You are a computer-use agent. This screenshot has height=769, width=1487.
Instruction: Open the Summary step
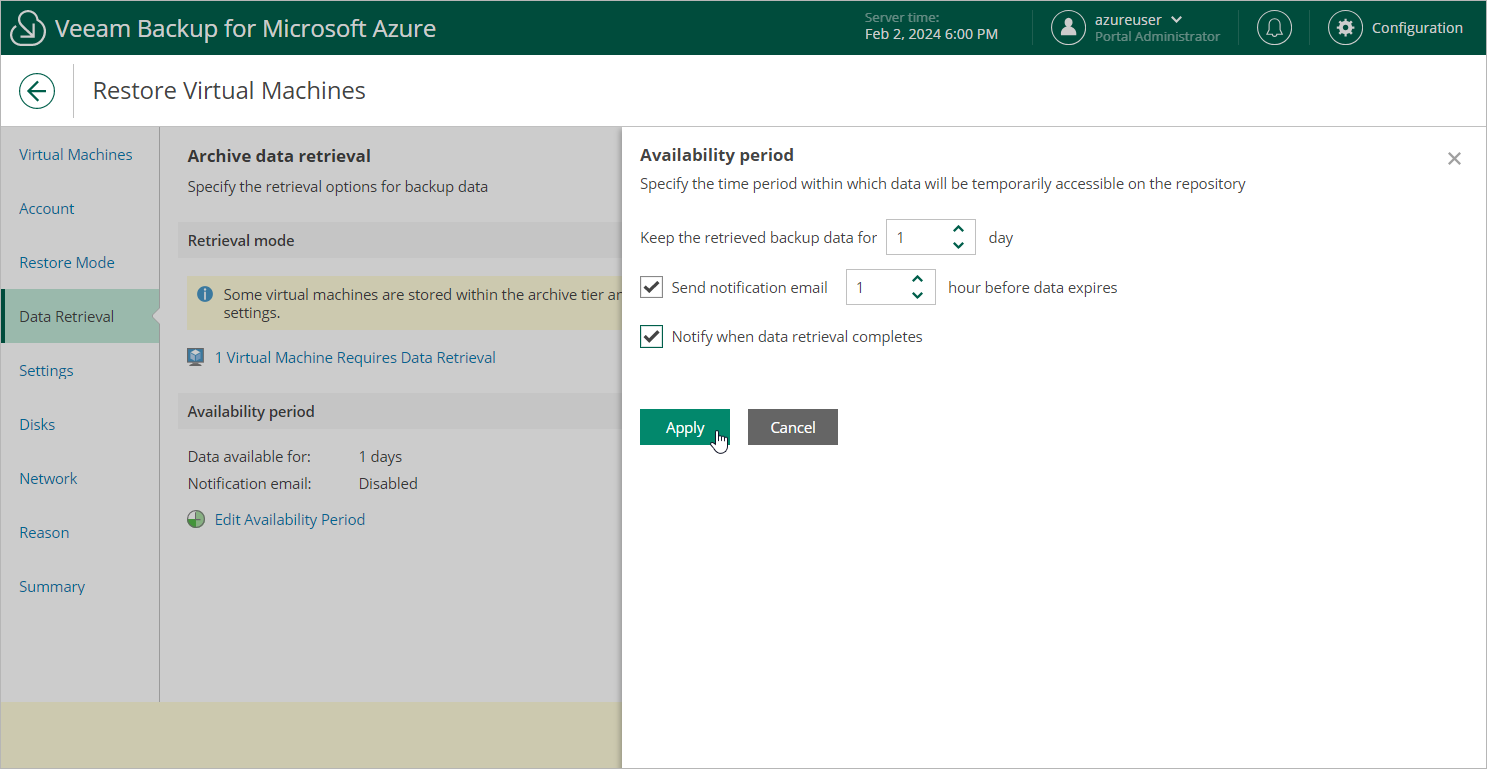coord(52,587)
